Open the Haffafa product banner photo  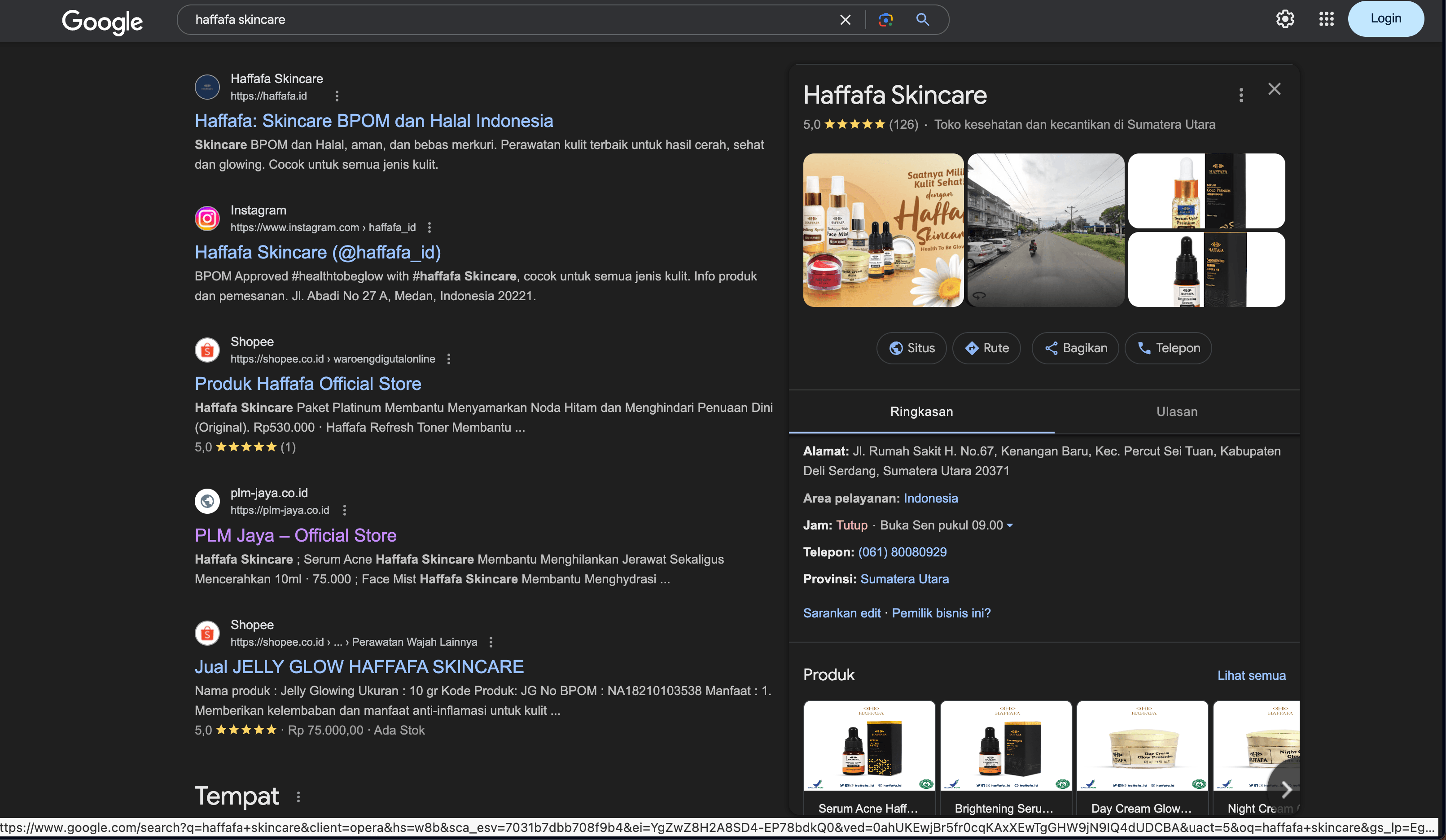(883, 230)
